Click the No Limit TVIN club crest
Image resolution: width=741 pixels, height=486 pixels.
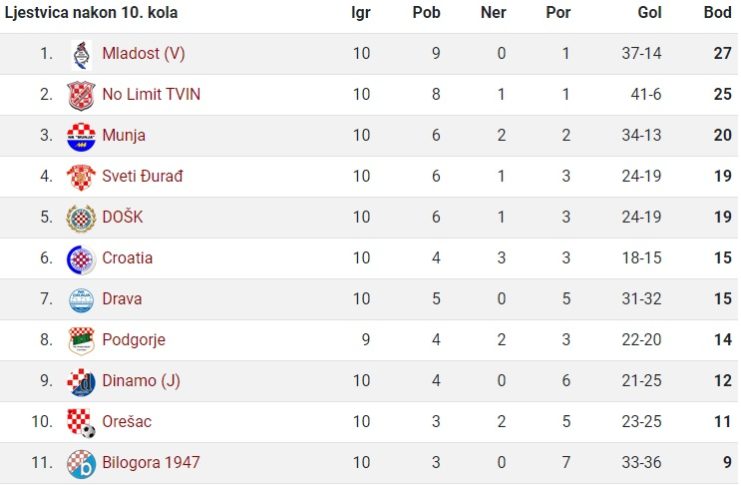[81, 95]
